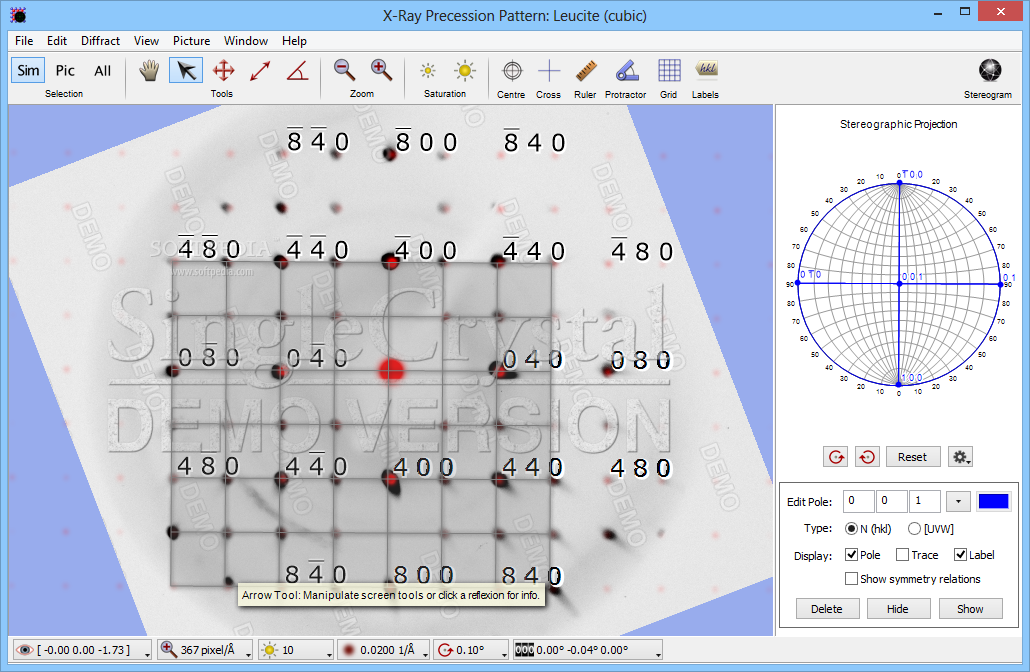Enable the Trace display checkbox

click(903, 555)
